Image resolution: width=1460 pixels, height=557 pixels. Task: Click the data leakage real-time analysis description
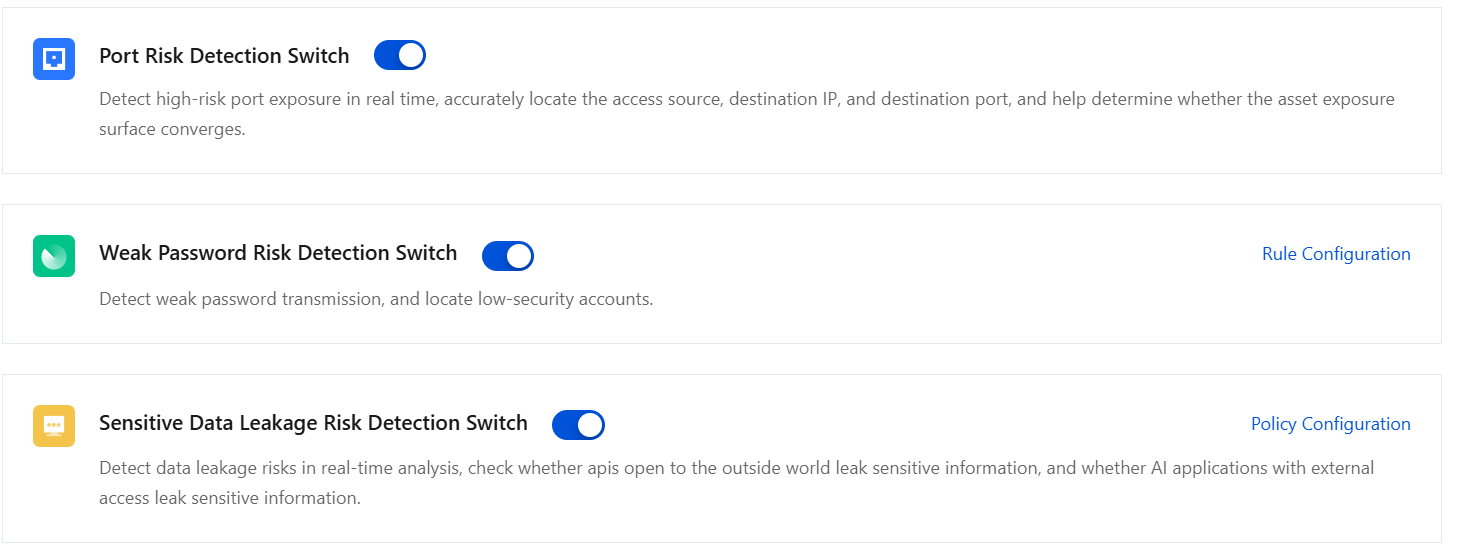pyautogui.click(x=736, y=468)
